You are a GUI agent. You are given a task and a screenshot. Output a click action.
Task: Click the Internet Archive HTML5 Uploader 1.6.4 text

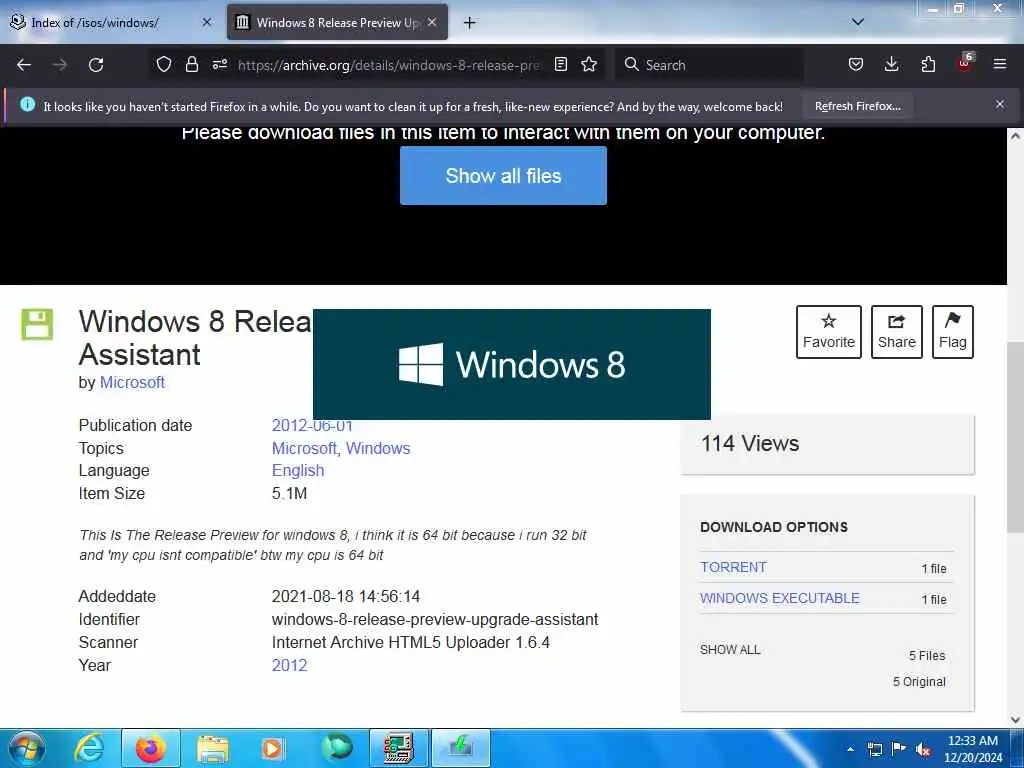(411, 643)
